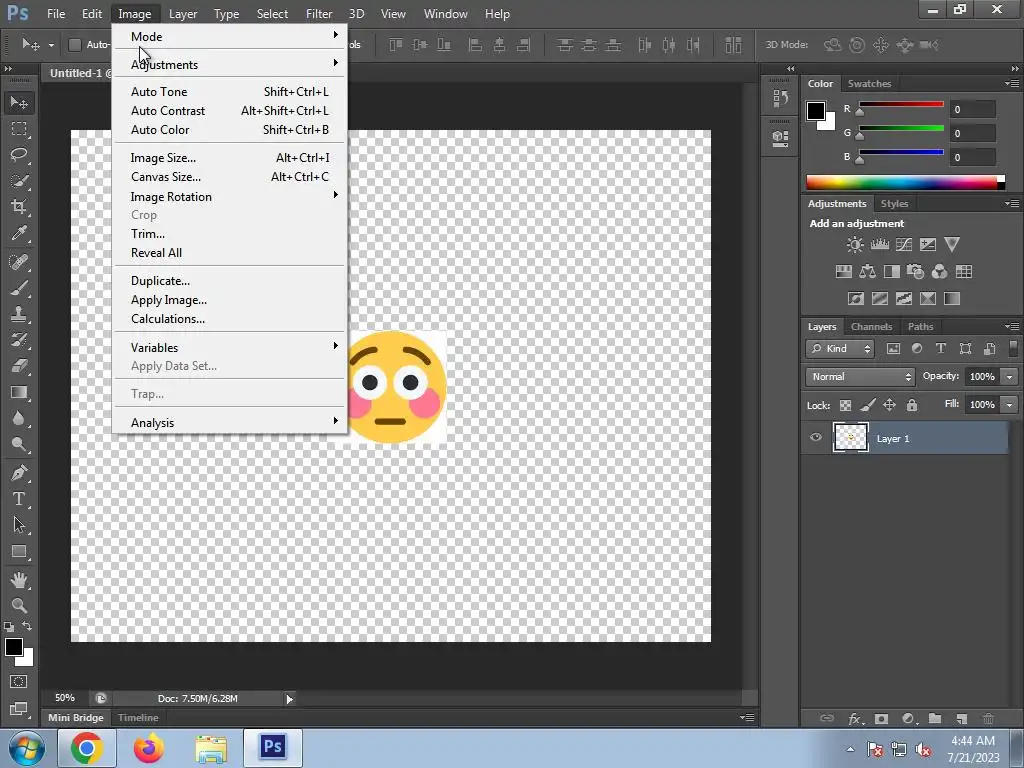Click the G value input field
The image size is (1024, 768).
972,133
